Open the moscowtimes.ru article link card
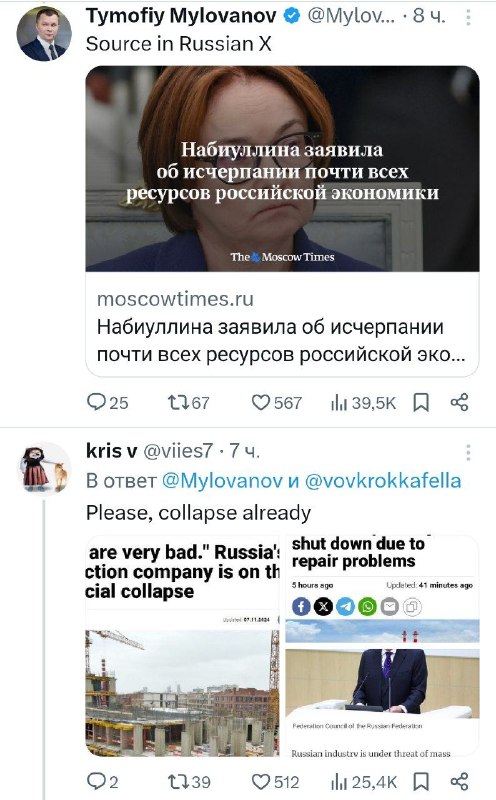 [x=282, y=221]
